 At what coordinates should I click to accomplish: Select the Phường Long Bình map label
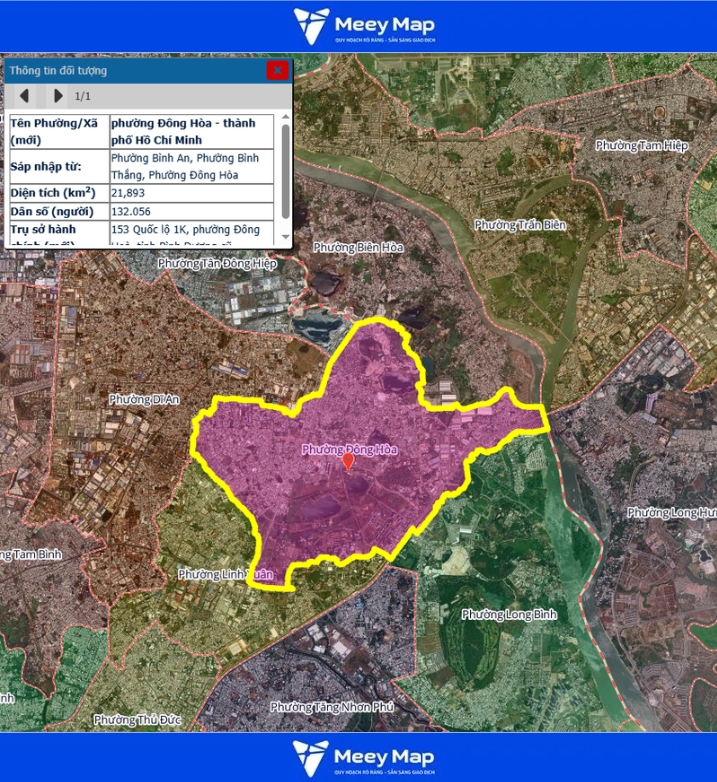pyautogui.click(x=509, y=614)
